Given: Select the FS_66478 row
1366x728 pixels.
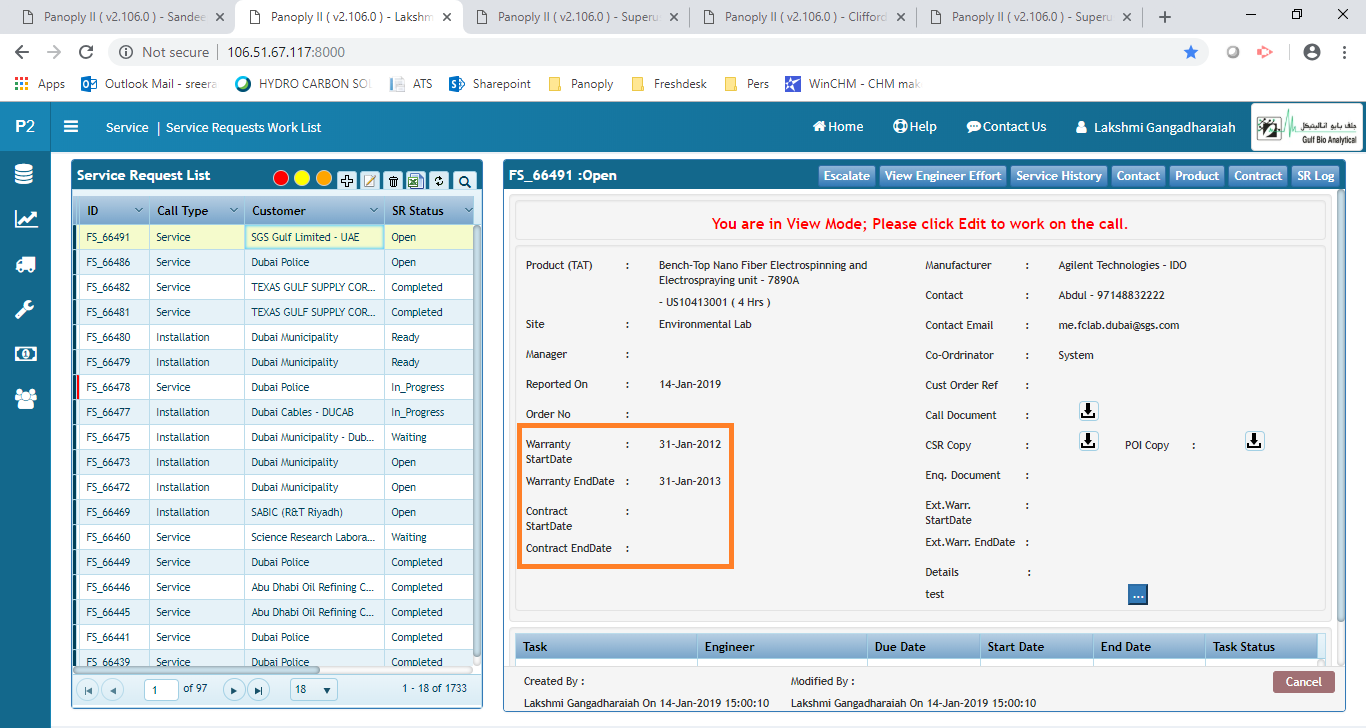Looking at the screenshot, I should click(x=275, y=387).
